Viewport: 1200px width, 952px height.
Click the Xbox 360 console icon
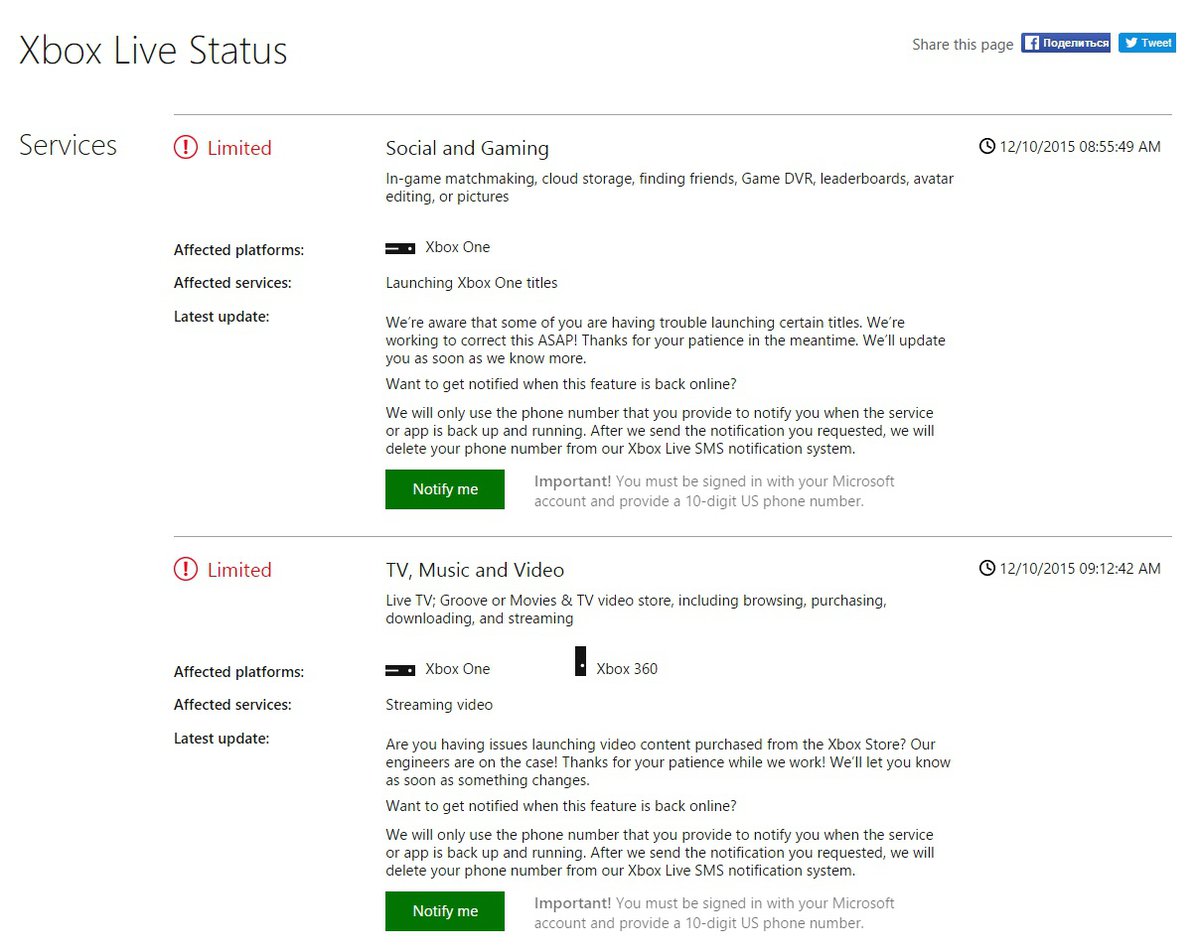(580, 662)
